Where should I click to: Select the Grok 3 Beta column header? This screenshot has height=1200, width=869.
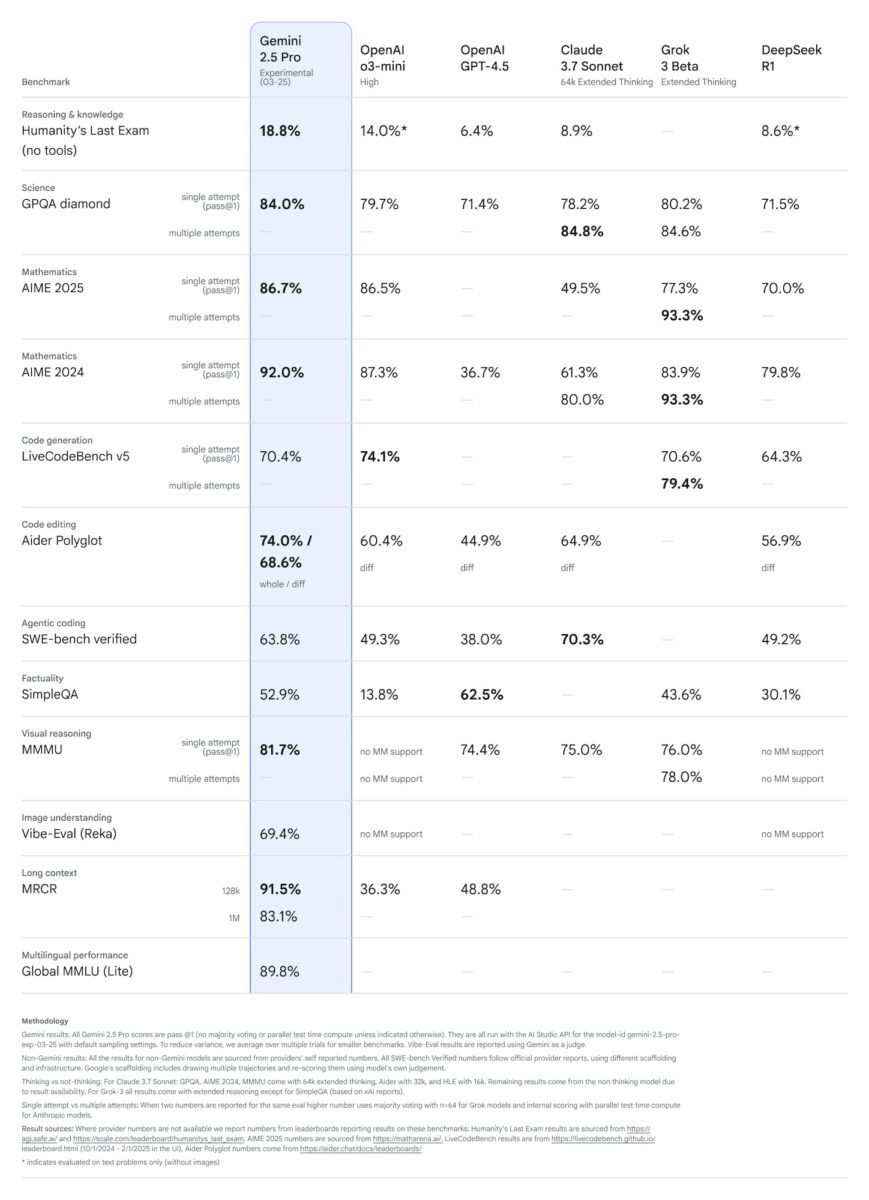pyautogui.click(x=698, y=64)
